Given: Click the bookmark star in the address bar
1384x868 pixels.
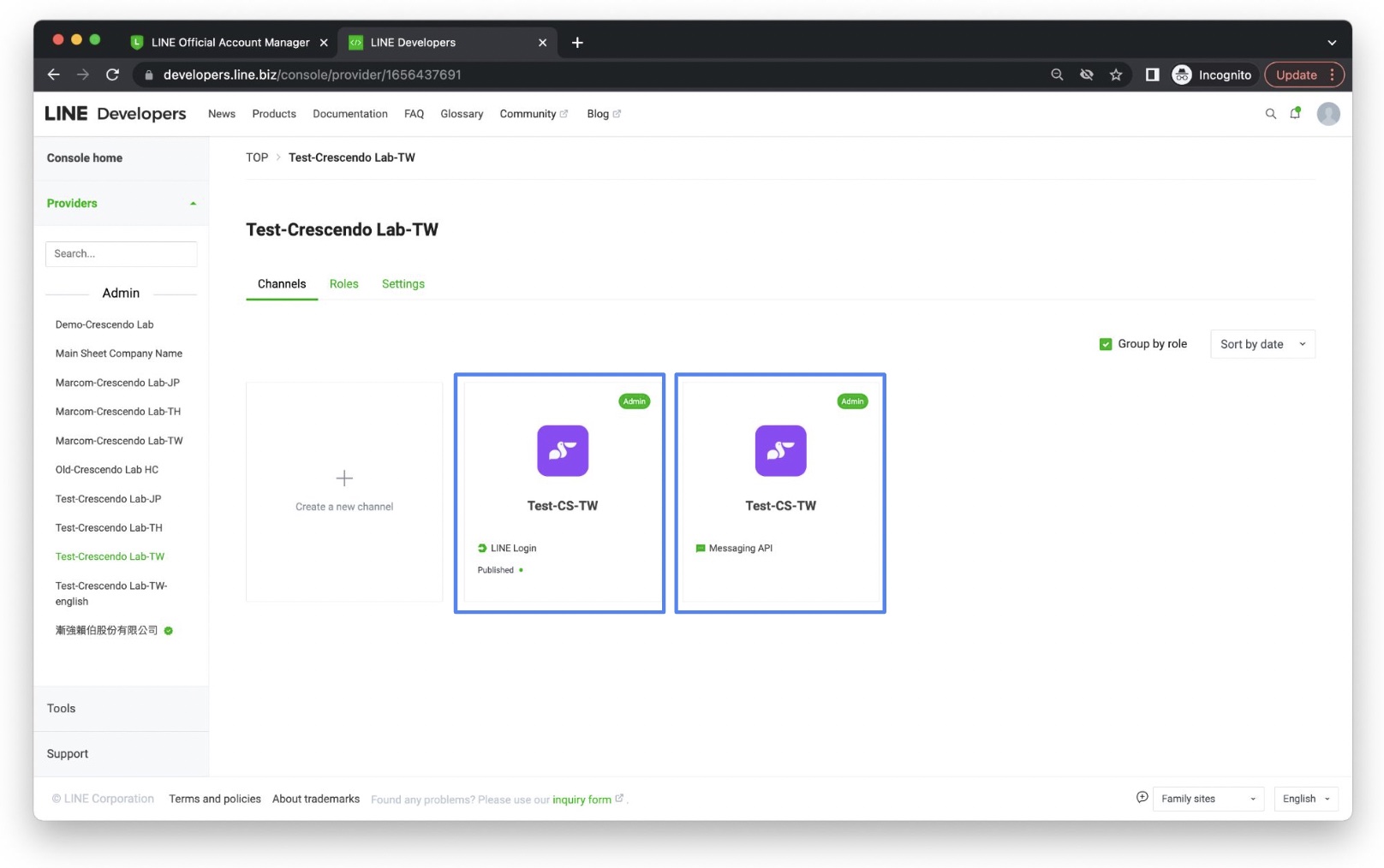Looking at the screenshot, I should [1115, 74].
